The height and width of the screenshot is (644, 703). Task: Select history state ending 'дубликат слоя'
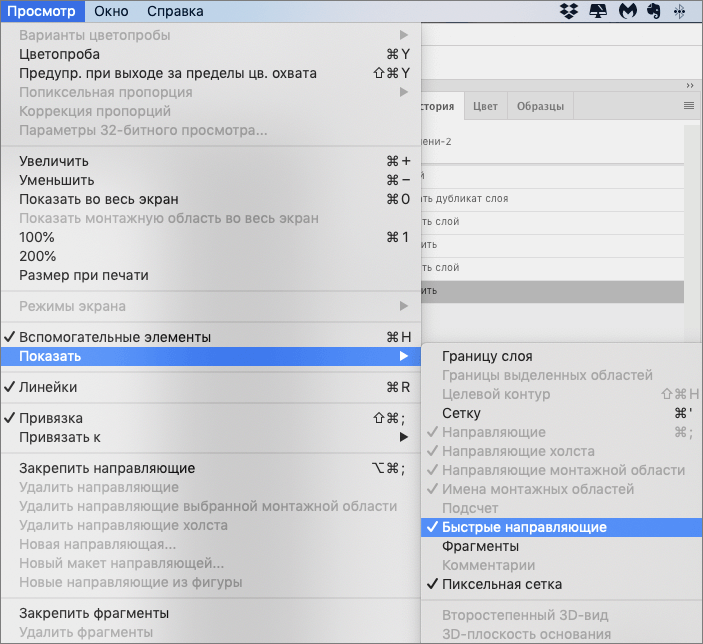[x=552, y=199]
